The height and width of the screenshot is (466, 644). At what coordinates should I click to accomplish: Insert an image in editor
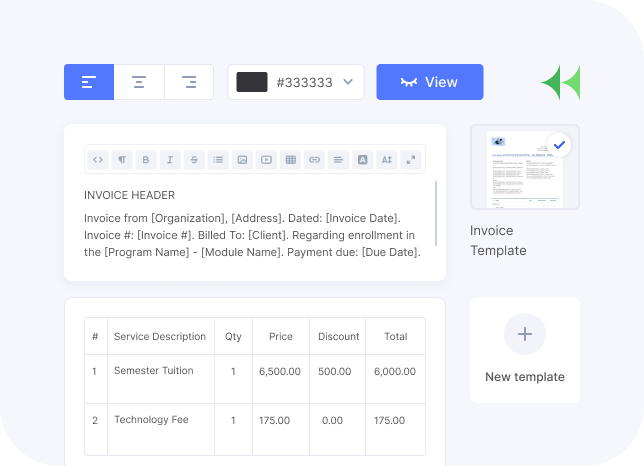pos(242,160)
